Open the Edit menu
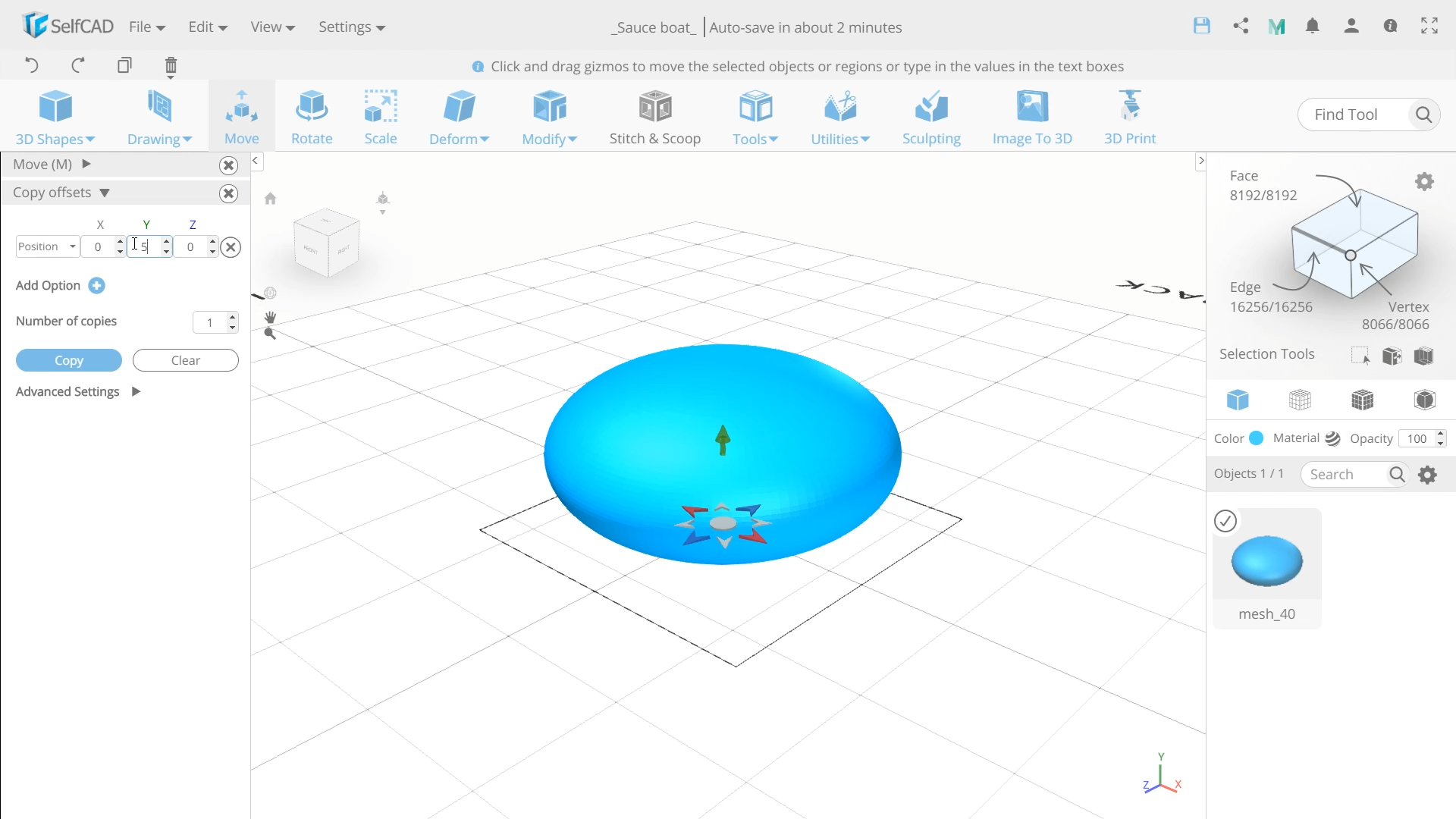 (208, 27)
